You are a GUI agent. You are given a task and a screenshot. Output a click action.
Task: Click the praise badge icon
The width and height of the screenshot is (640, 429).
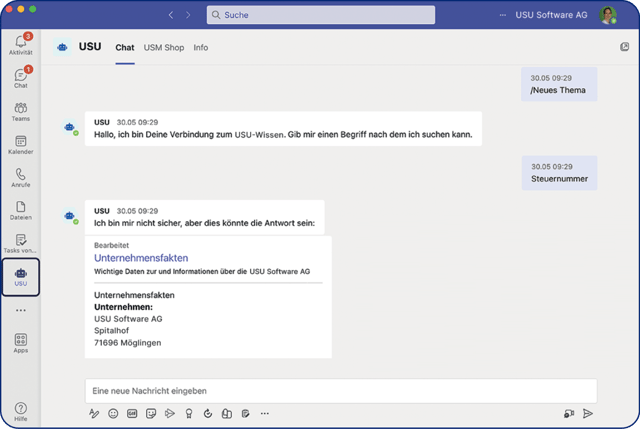pos(189,413)
